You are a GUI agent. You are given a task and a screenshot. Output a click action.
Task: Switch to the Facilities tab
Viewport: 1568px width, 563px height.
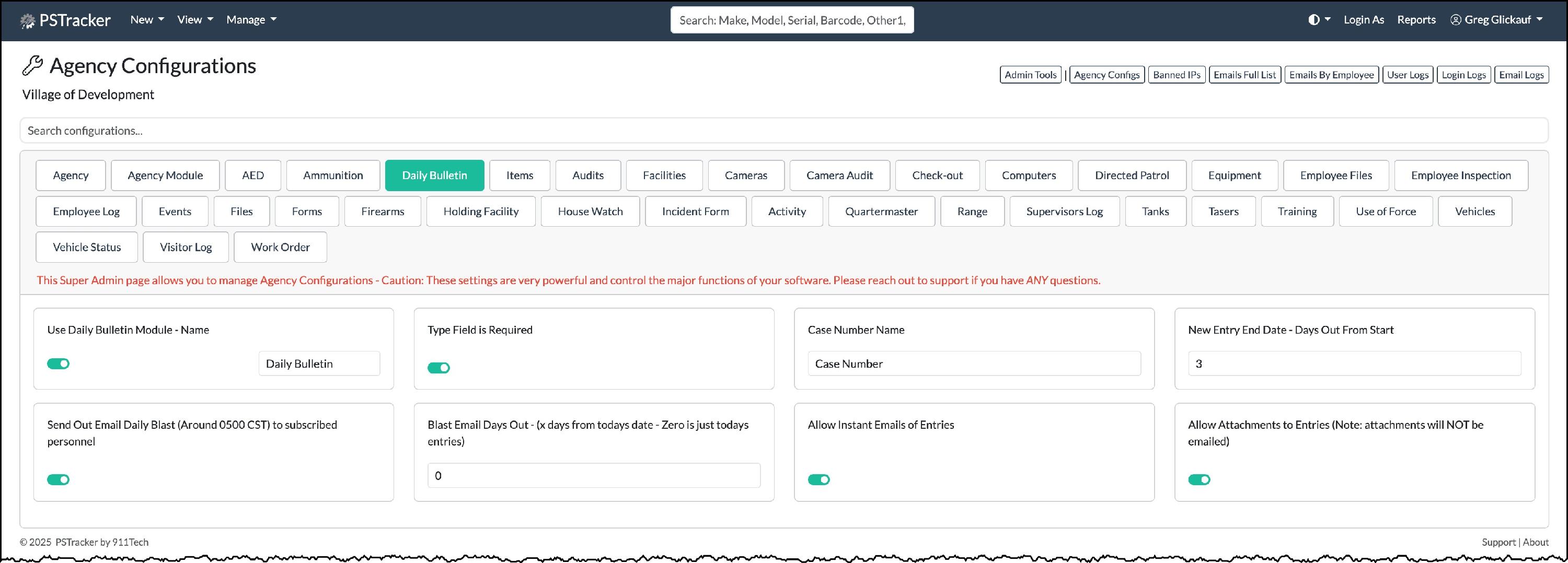pos(665,175)
